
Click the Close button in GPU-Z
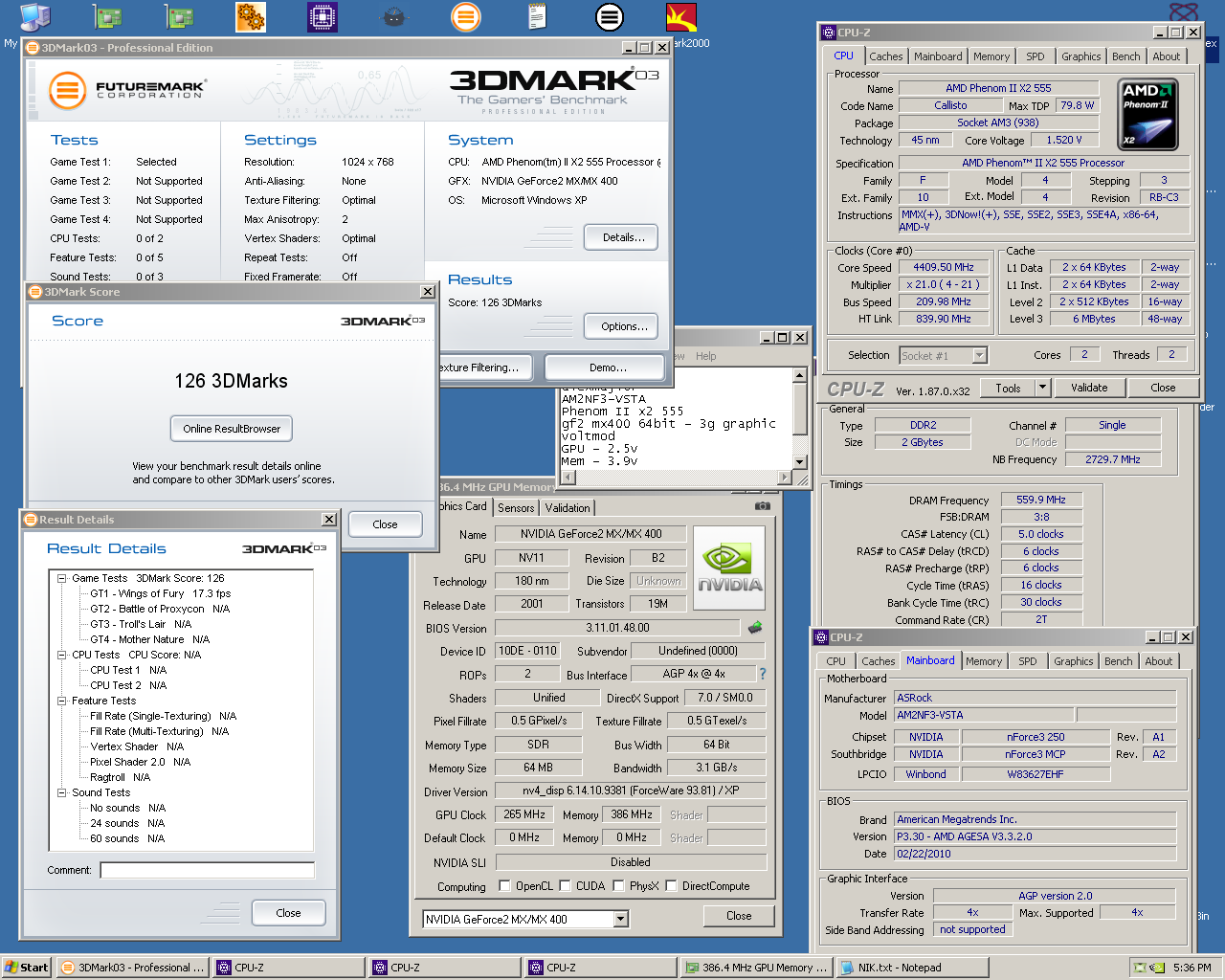pos(739,916)
